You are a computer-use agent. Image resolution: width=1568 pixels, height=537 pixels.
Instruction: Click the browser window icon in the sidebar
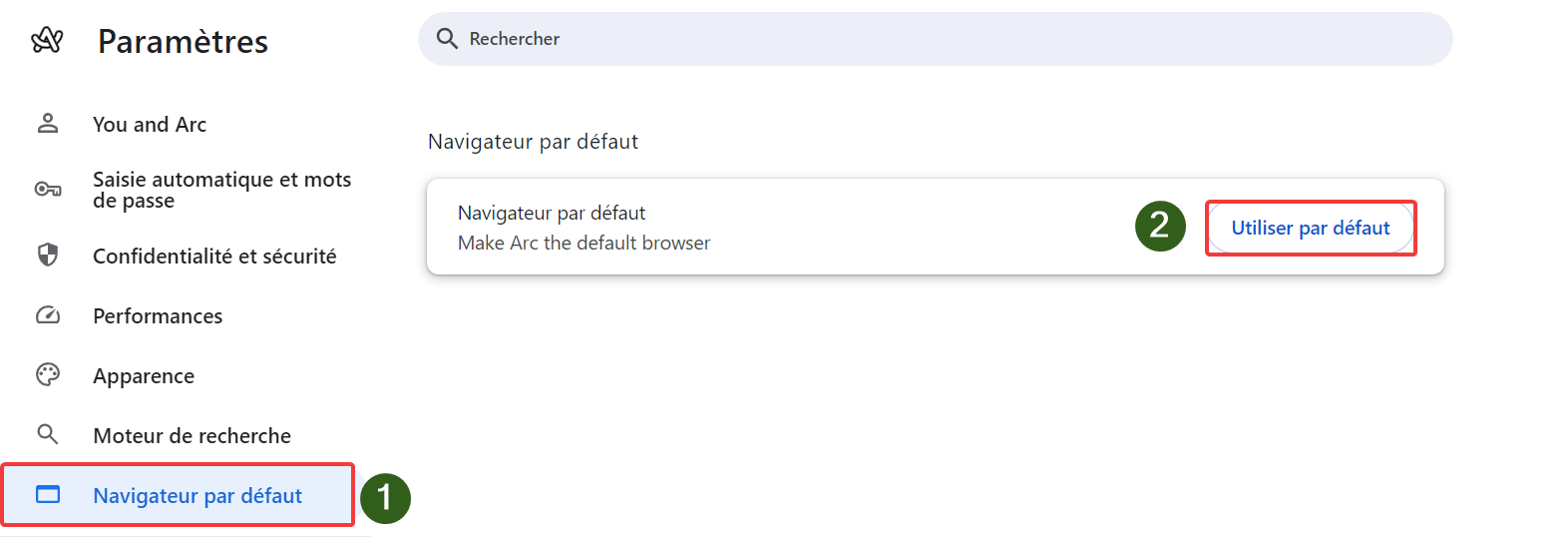point(48,495)
